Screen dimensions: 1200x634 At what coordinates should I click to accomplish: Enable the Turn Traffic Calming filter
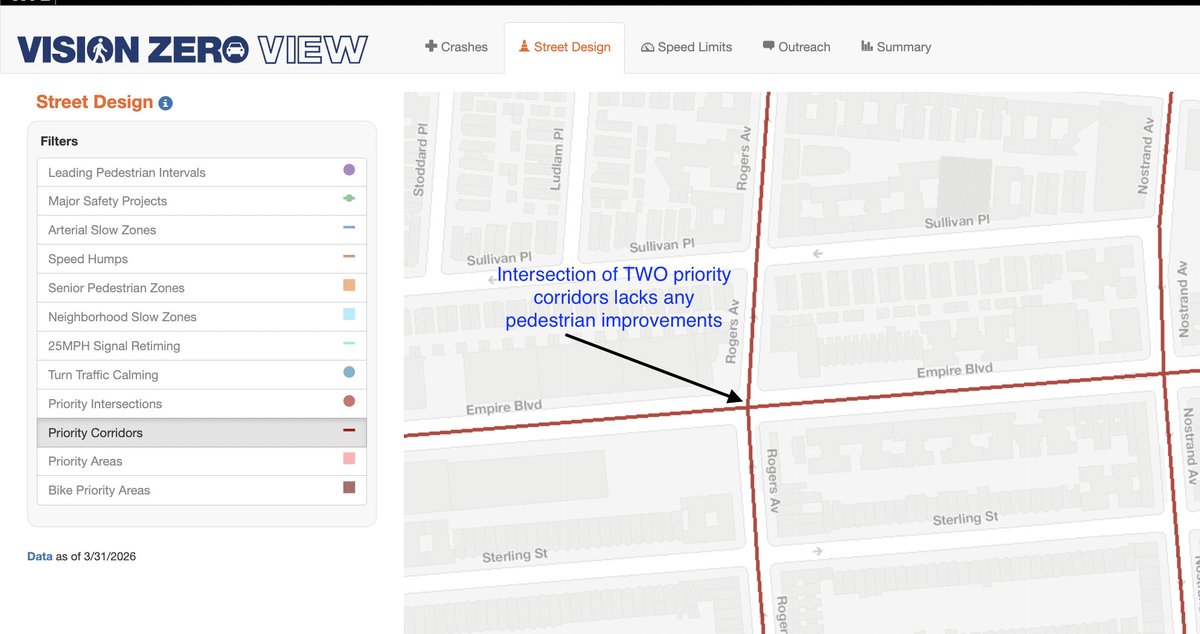click(x=202, y=375)
